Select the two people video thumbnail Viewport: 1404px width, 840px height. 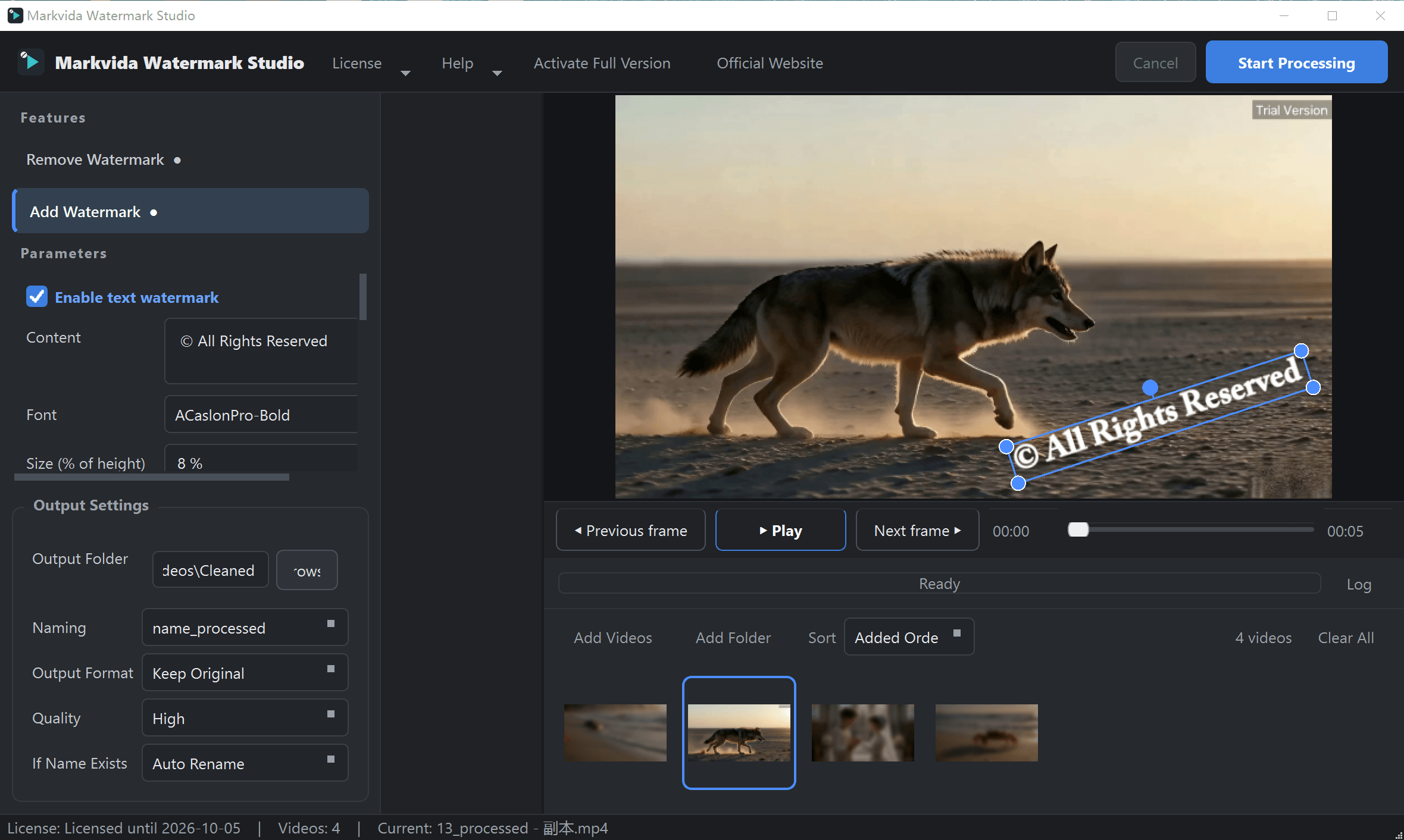click(862, 732)
